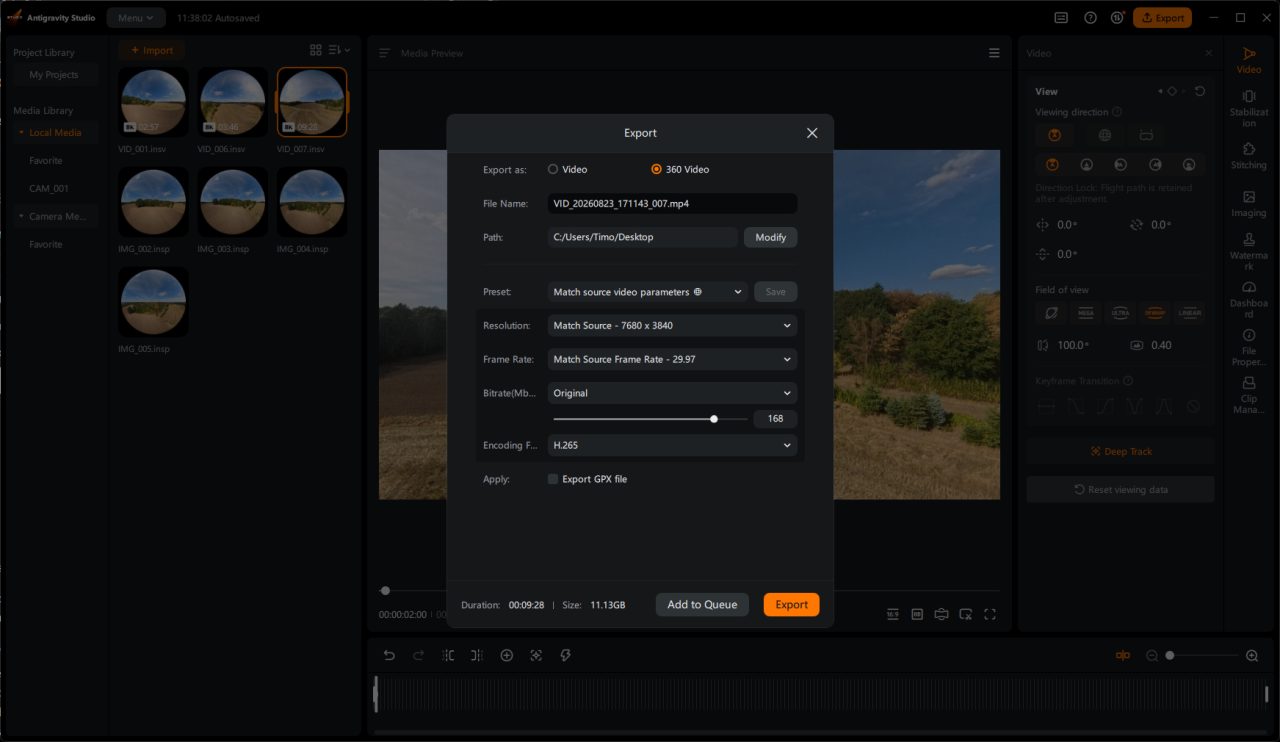
Task: Click the Add to Queue button
Action: point(702,604)
